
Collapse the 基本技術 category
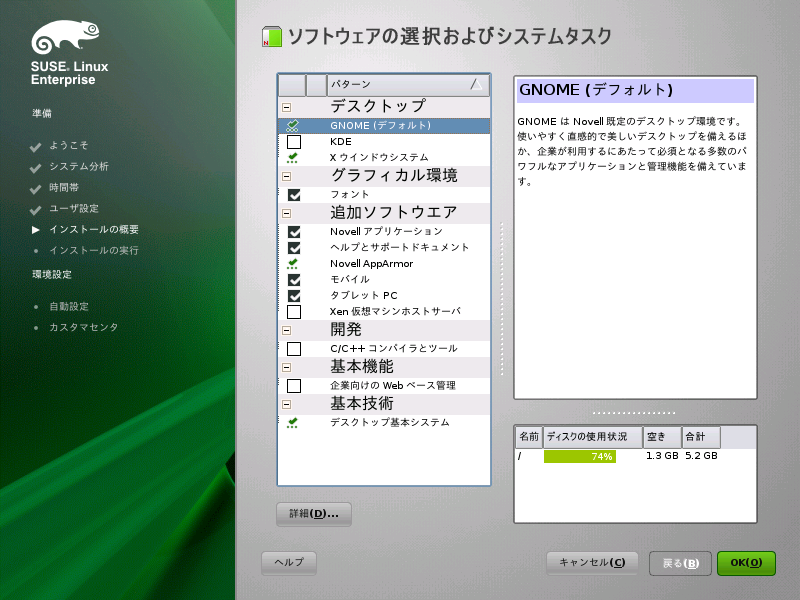287,405
